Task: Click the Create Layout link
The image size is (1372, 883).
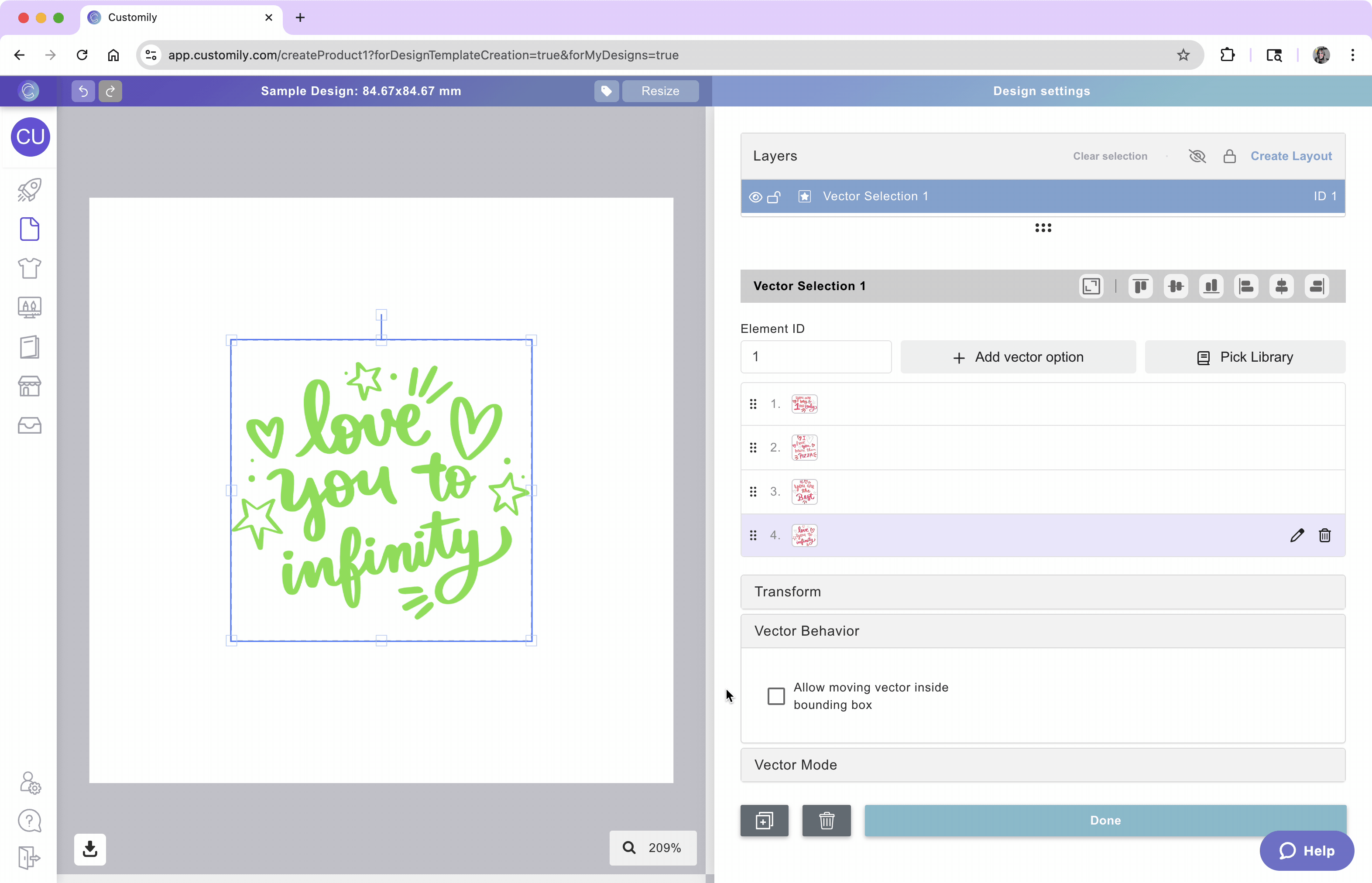Action: point(1290,156)
